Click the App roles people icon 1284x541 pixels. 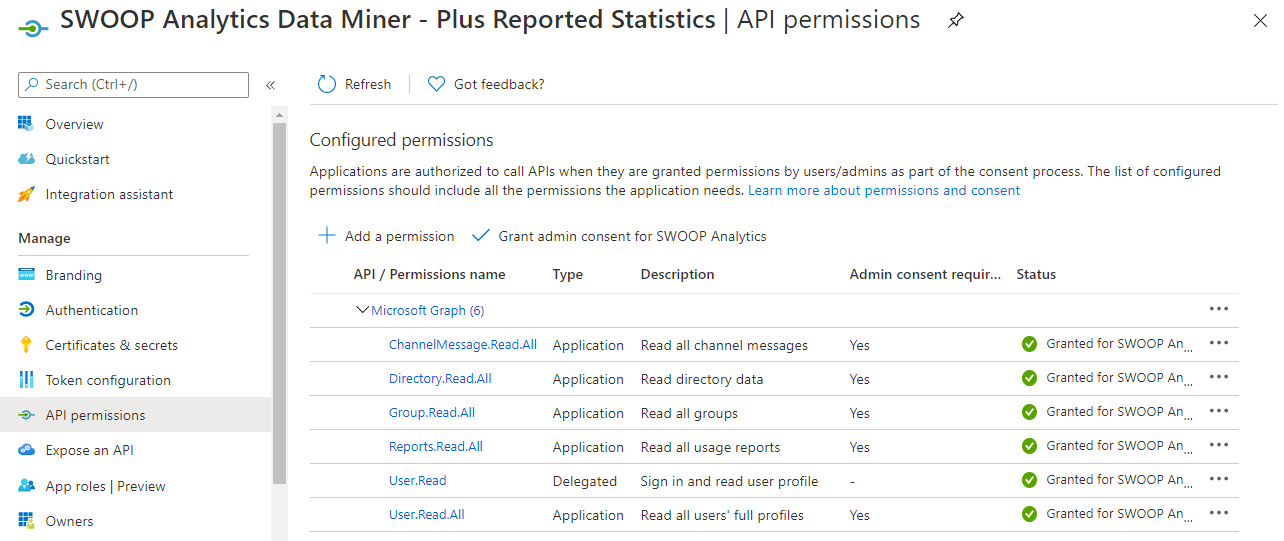tap(27, 486)
